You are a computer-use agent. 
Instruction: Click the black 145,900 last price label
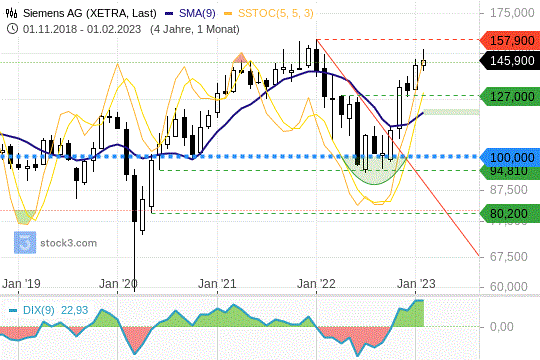[x=509, y=61]
